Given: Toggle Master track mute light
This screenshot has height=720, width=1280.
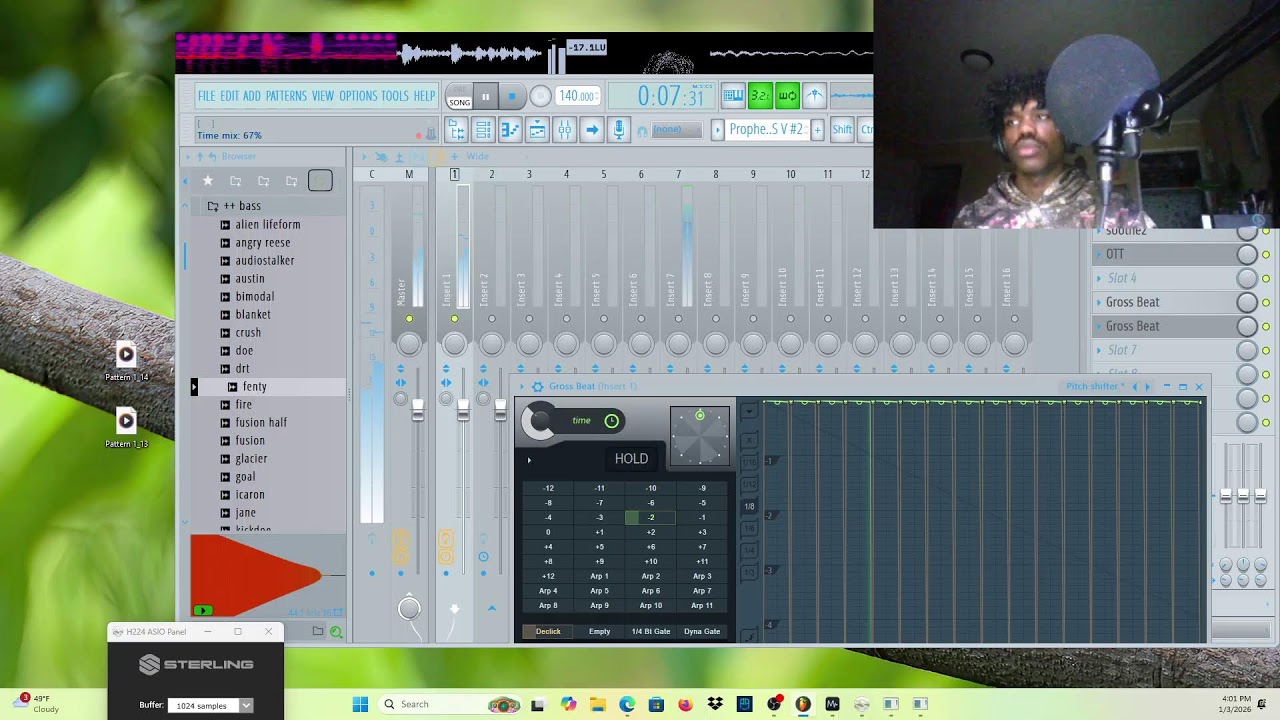Looking at the screenshot, I should (x=409, y=319).
